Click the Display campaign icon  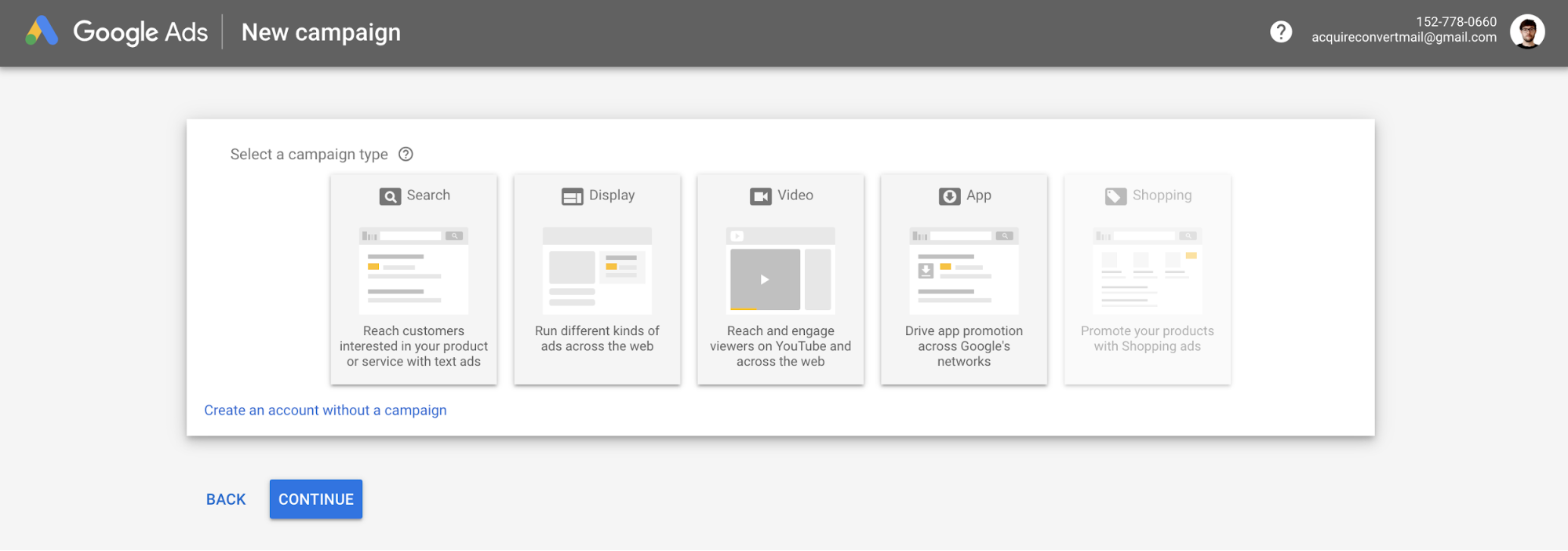[x=572, y=196]
